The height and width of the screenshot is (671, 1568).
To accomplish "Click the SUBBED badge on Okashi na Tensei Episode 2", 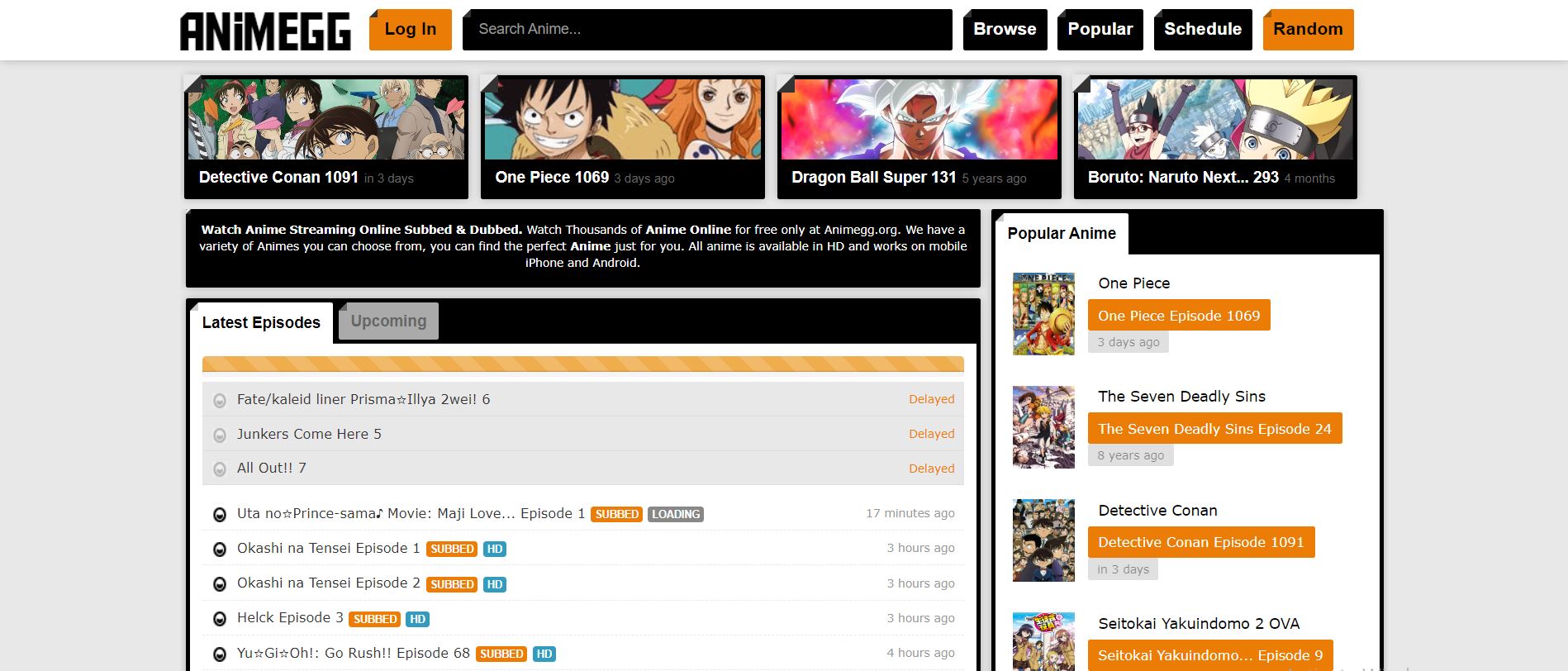I will 452,584.
